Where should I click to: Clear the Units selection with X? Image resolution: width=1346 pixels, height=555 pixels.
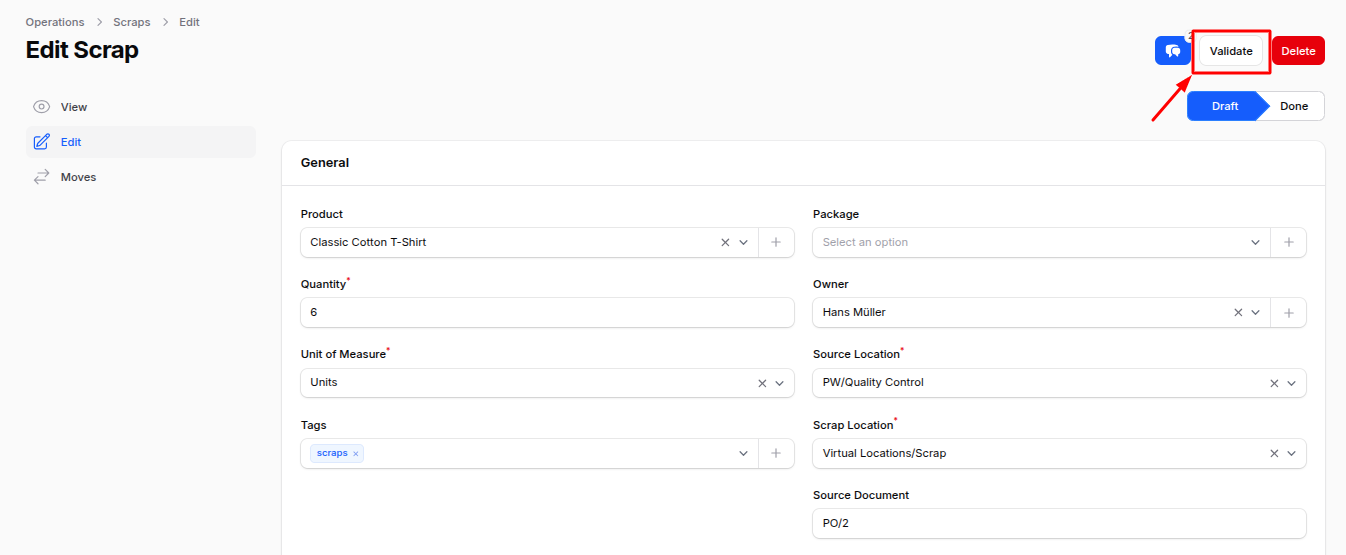[x=762, y=383]
